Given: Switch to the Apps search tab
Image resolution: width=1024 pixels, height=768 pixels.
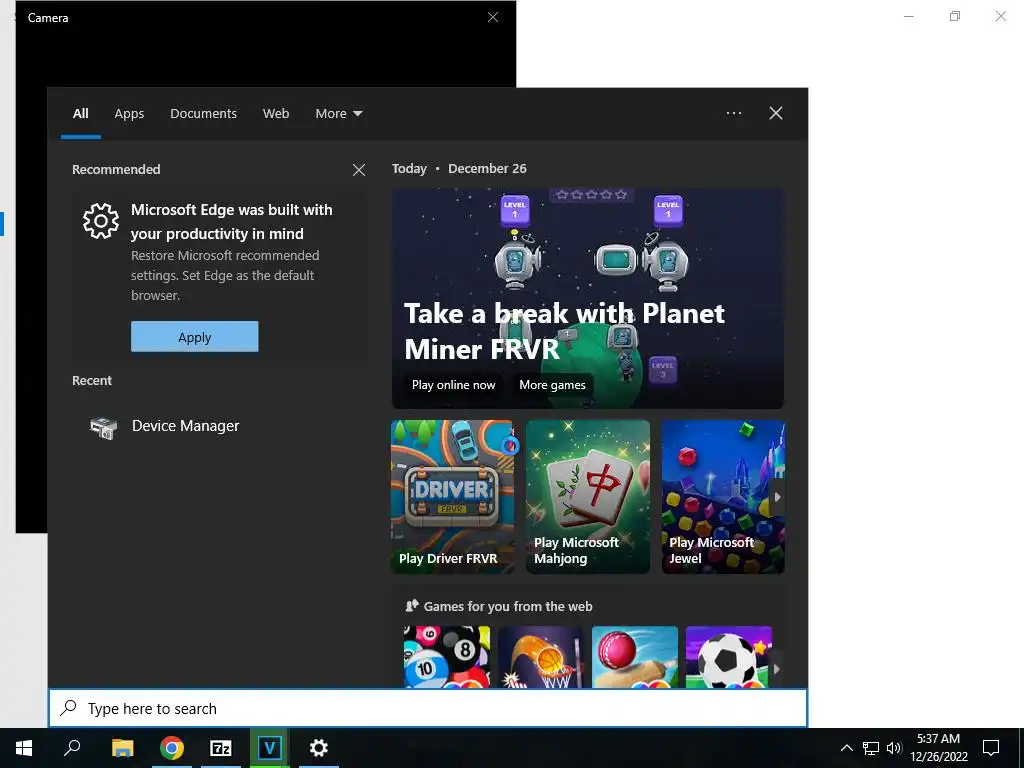Looking at the screenshot, I should 129,114.
